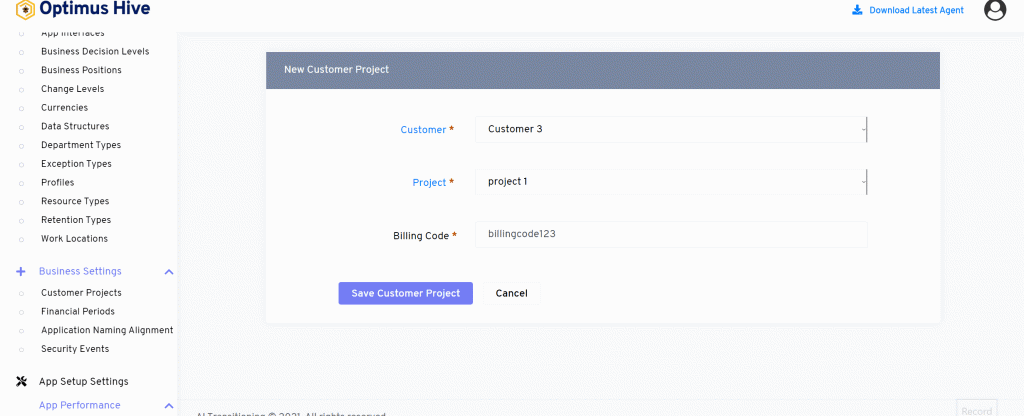Open Financial Periods menu item
The width and height of the screenshot is (1024, 416).
78,312
